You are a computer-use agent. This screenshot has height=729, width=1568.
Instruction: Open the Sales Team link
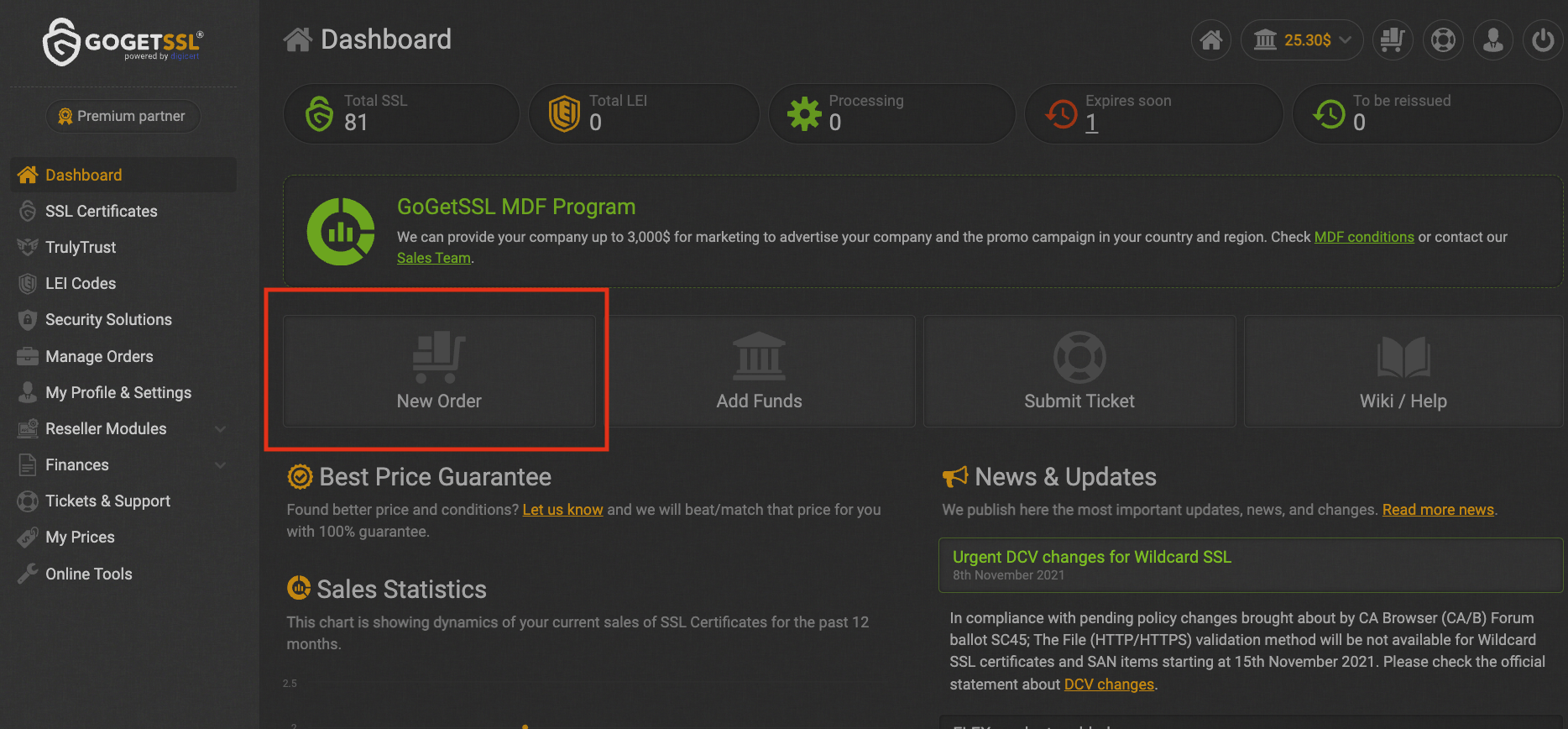point(433,258)
